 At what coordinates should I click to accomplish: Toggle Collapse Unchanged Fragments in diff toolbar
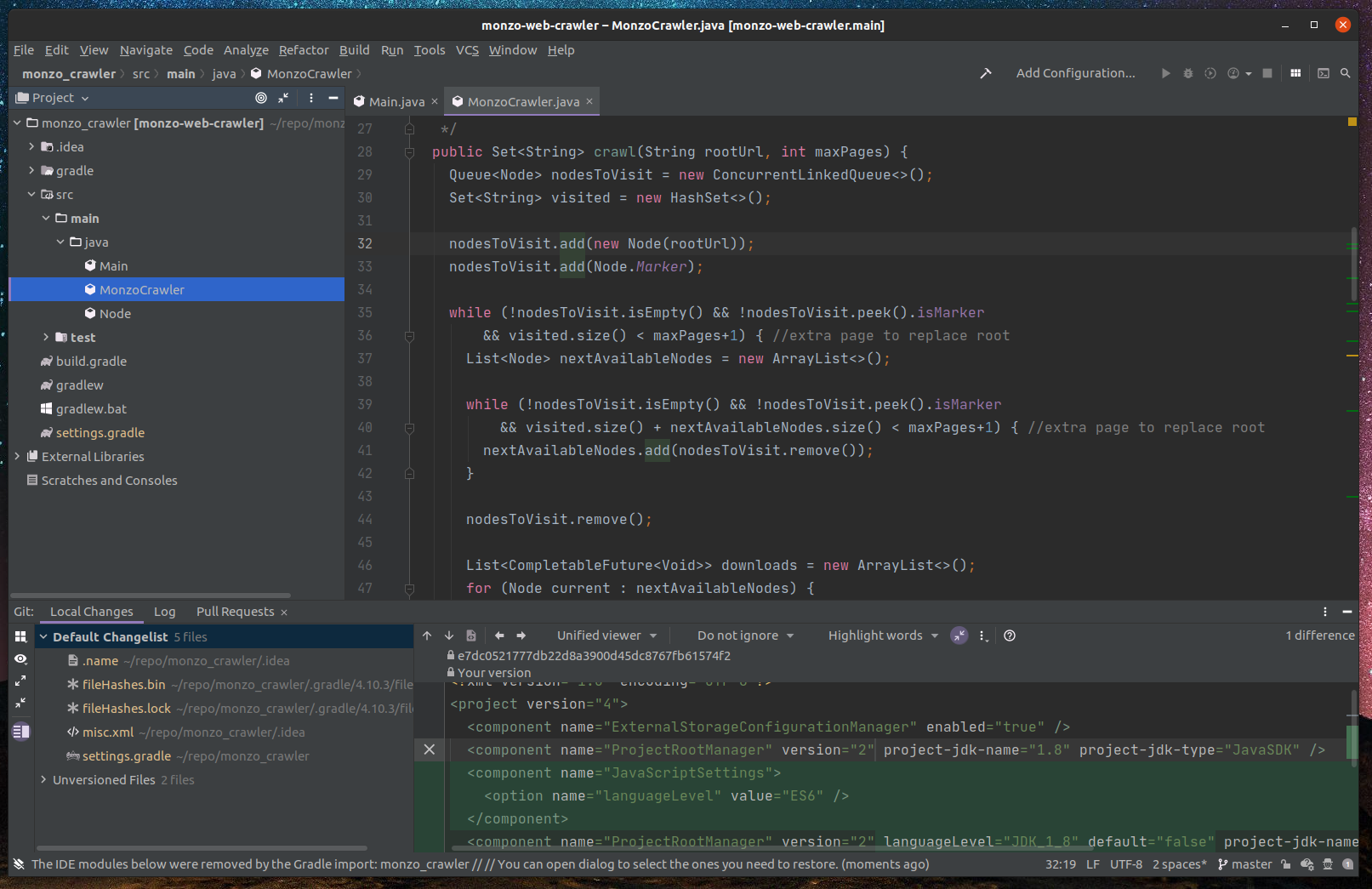click(x=959, y=635)
